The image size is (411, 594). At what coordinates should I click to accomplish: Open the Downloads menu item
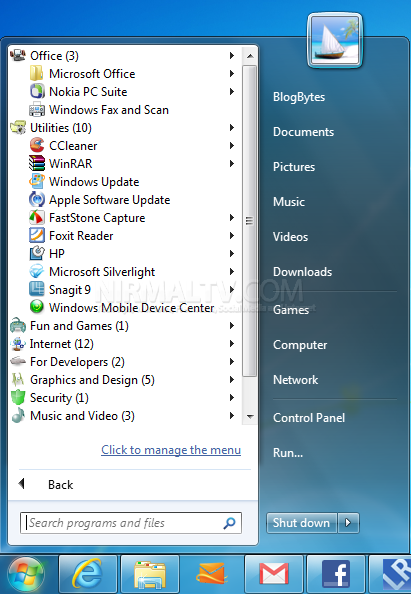pos(302,272)
